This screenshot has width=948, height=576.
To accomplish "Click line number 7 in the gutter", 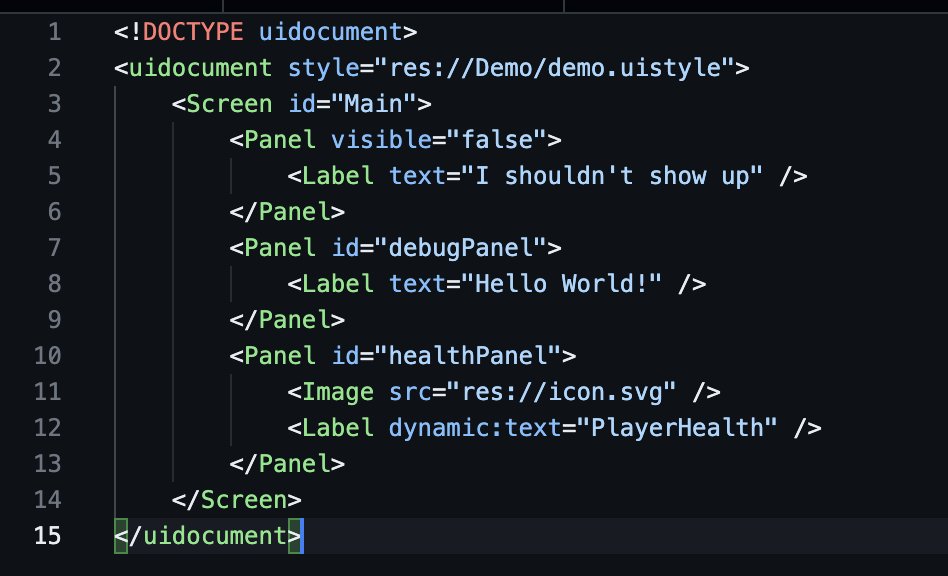I will [54, 247].
